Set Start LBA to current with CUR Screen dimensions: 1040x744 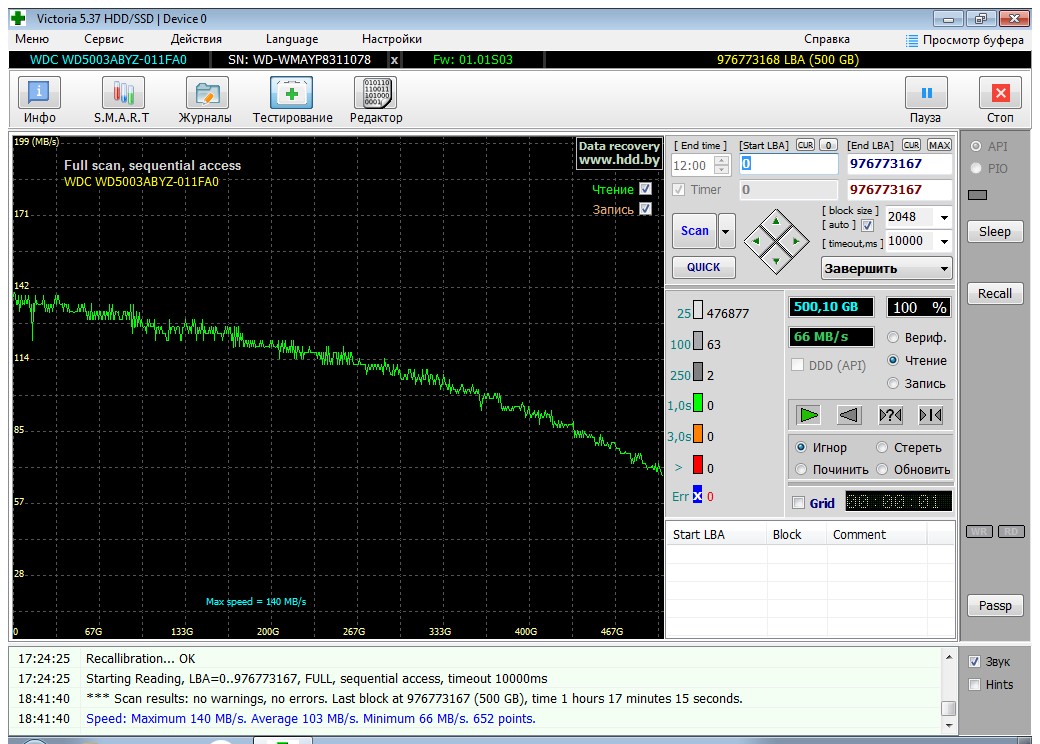point(805,145)
